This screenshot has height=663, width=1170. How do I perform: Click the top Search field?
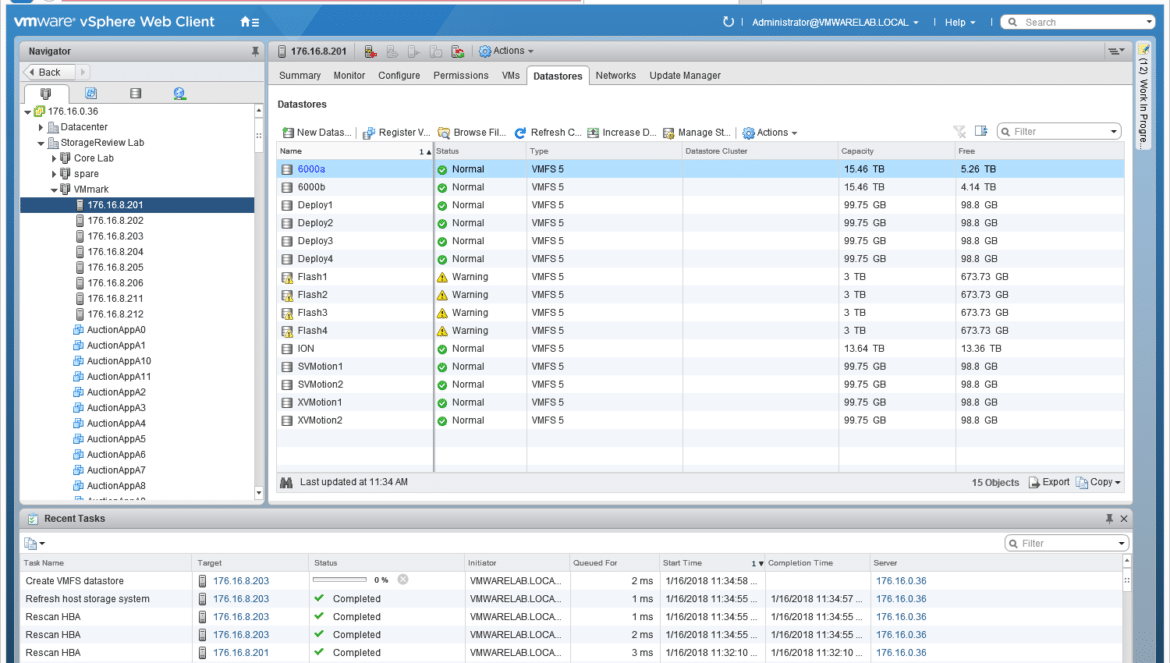point(1077,22)
